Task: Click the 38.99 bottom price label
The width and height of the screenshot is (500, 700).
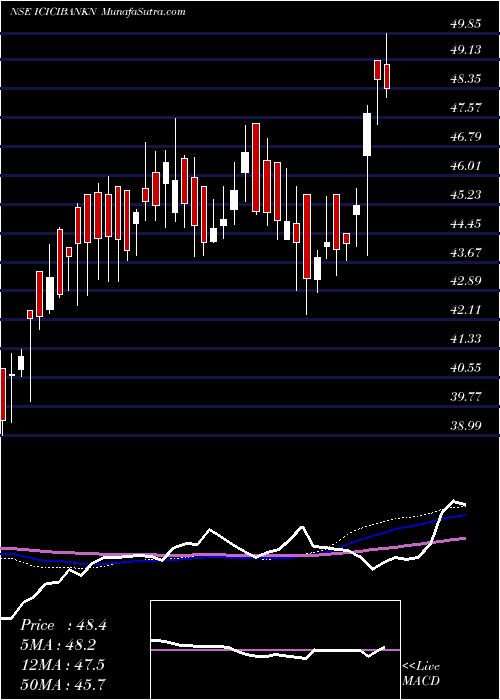Action: click(466, 426)
